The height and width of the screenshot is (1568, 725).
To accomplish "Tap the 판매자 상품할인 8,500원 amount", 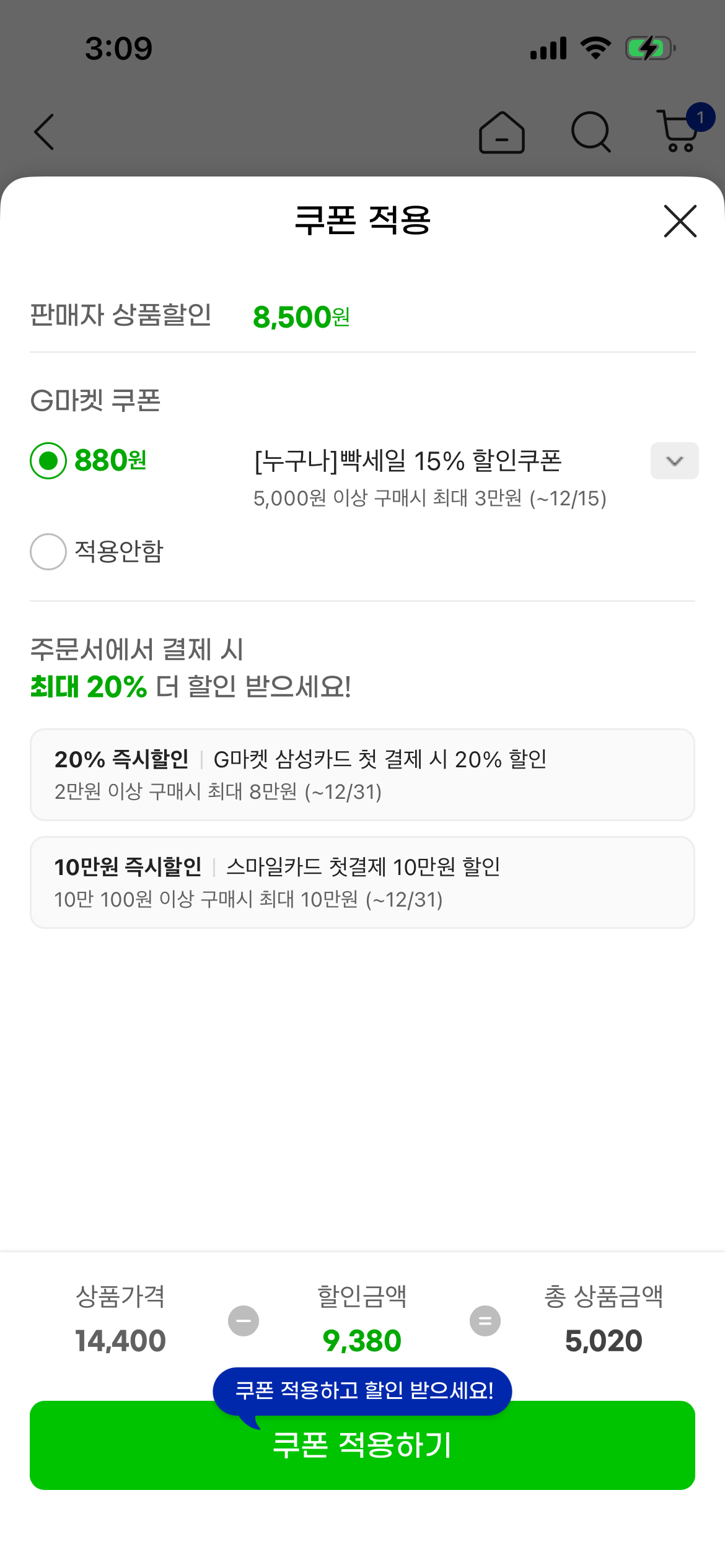I will [301, 317].
